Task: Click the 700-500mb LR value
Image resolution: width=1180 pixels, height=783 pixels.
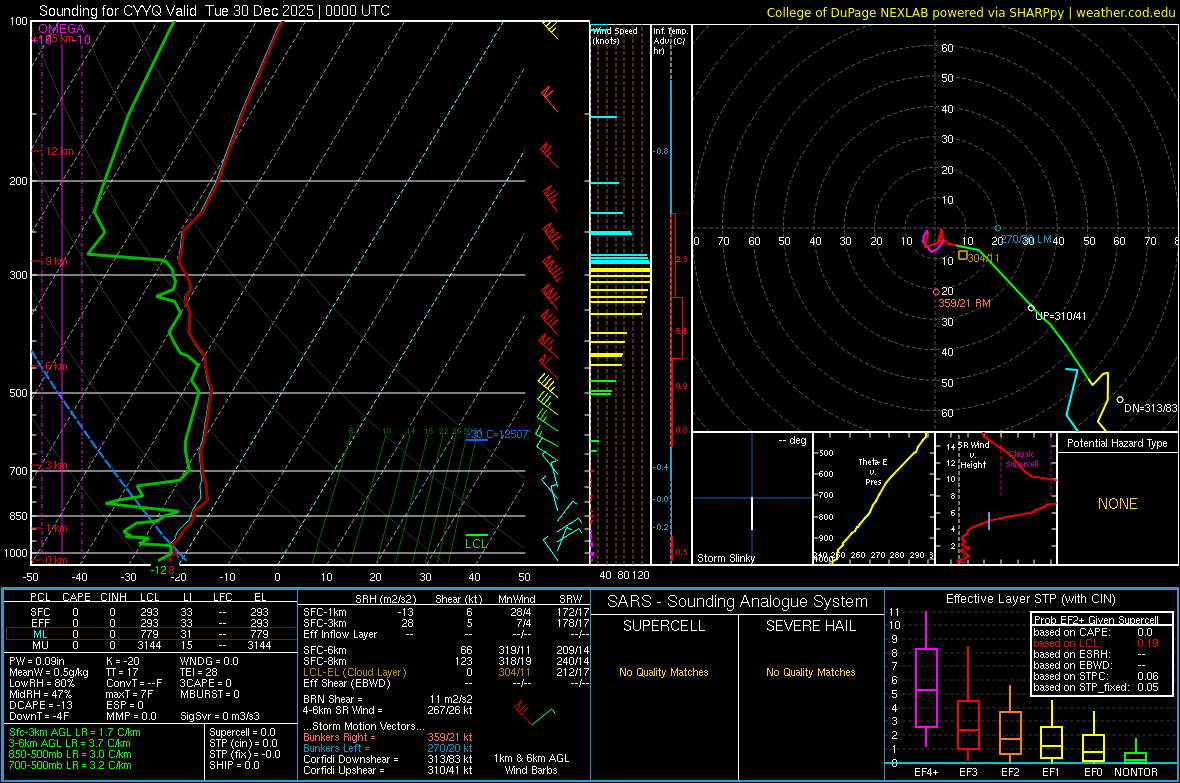Action: click(70, 765)
